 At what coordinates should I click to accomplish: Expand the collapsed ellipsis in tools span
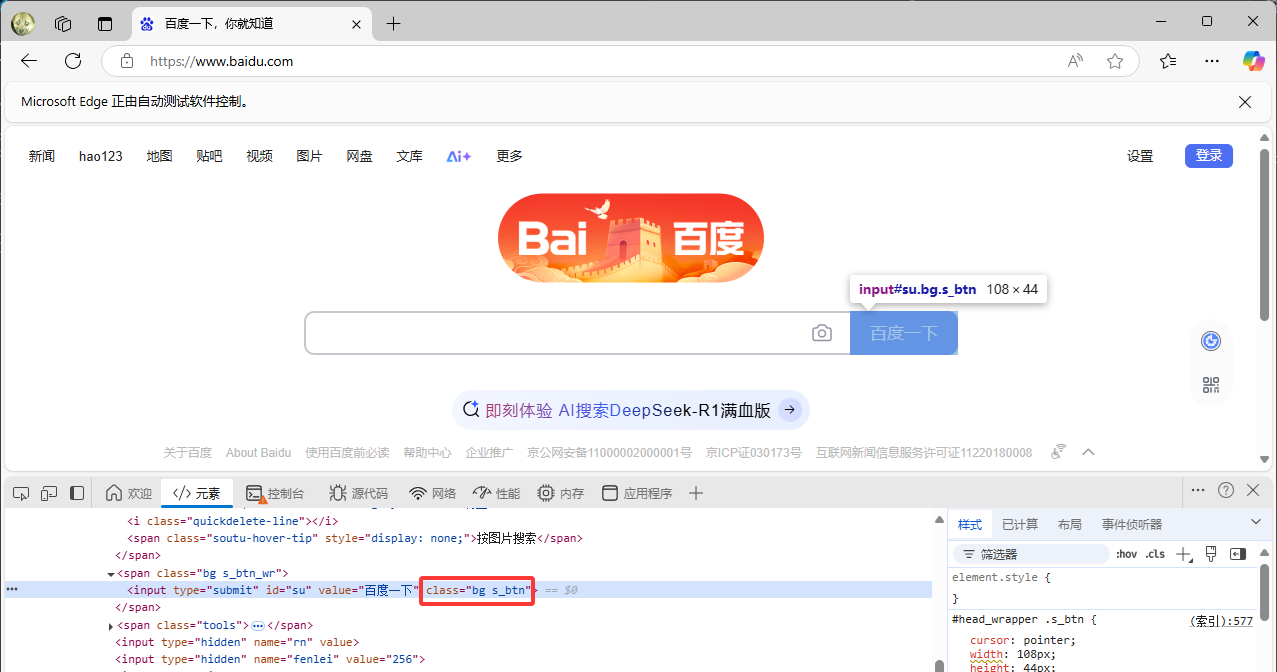coord(257,626)
